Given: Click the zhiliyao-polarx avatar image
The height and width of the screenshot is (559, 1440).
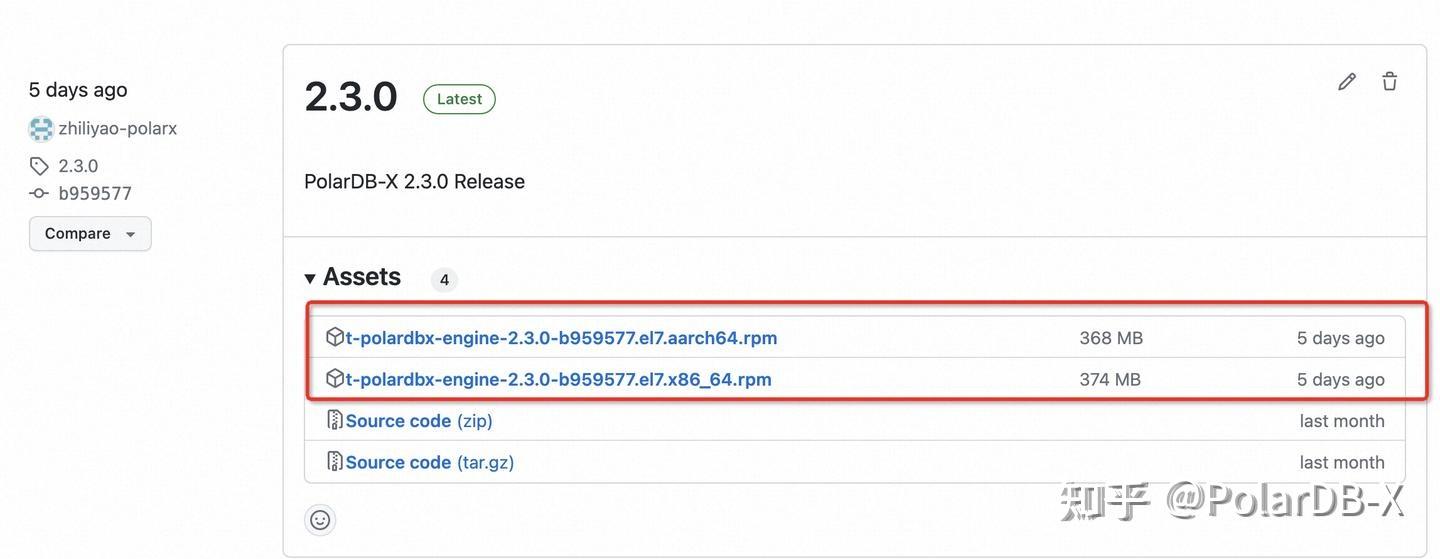Looking at the screenshot, I should [x=41, y=129].
